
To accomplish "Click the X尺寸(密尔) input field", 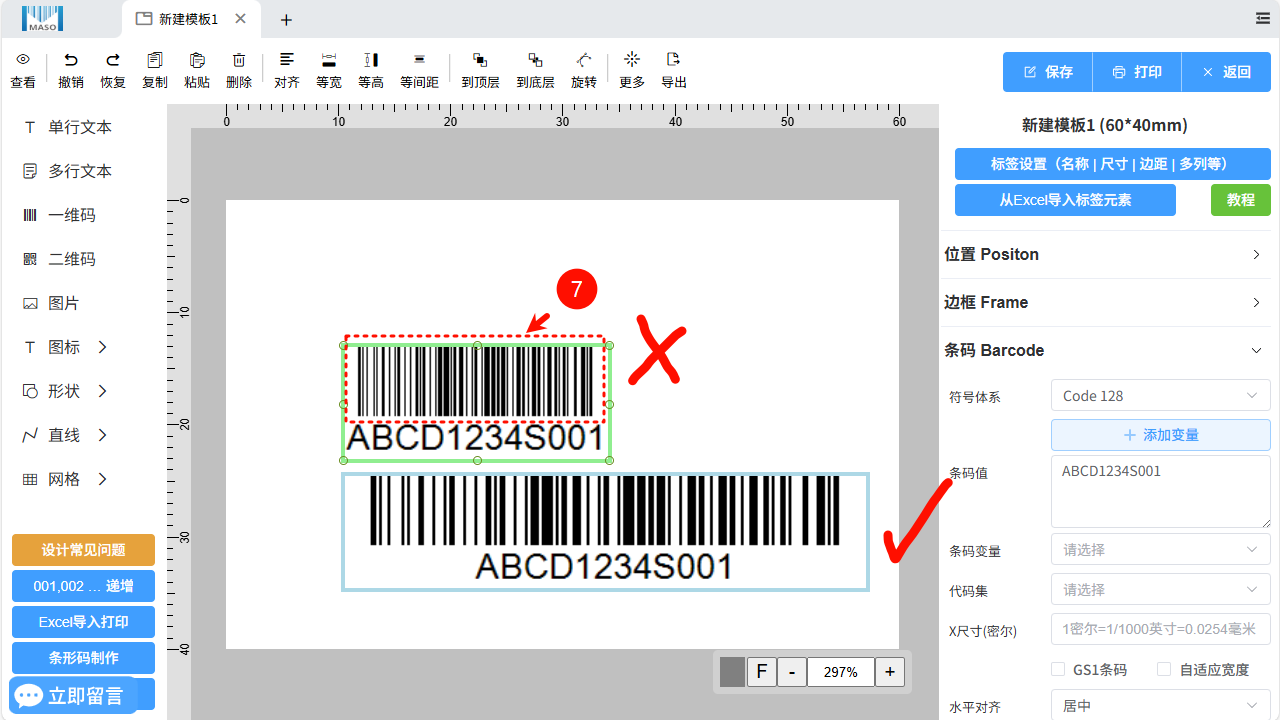I will [1160, 630].
